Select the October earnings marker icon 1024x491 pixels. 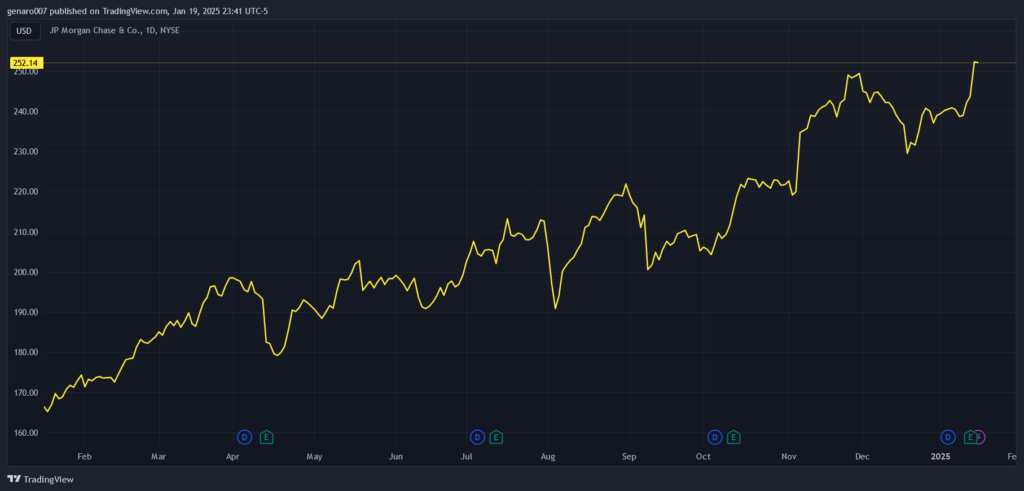734,437
